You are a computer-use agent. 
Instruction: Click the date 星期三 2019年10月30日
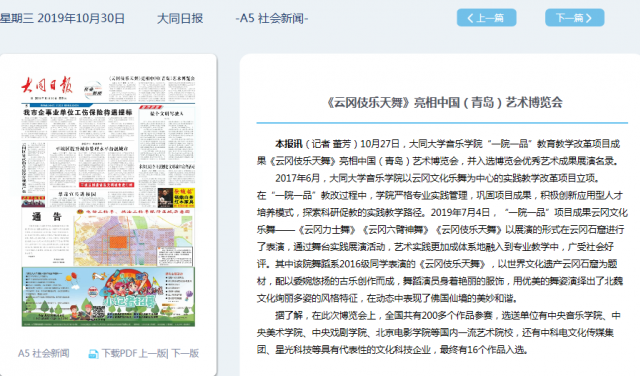(x=62, y=18)
